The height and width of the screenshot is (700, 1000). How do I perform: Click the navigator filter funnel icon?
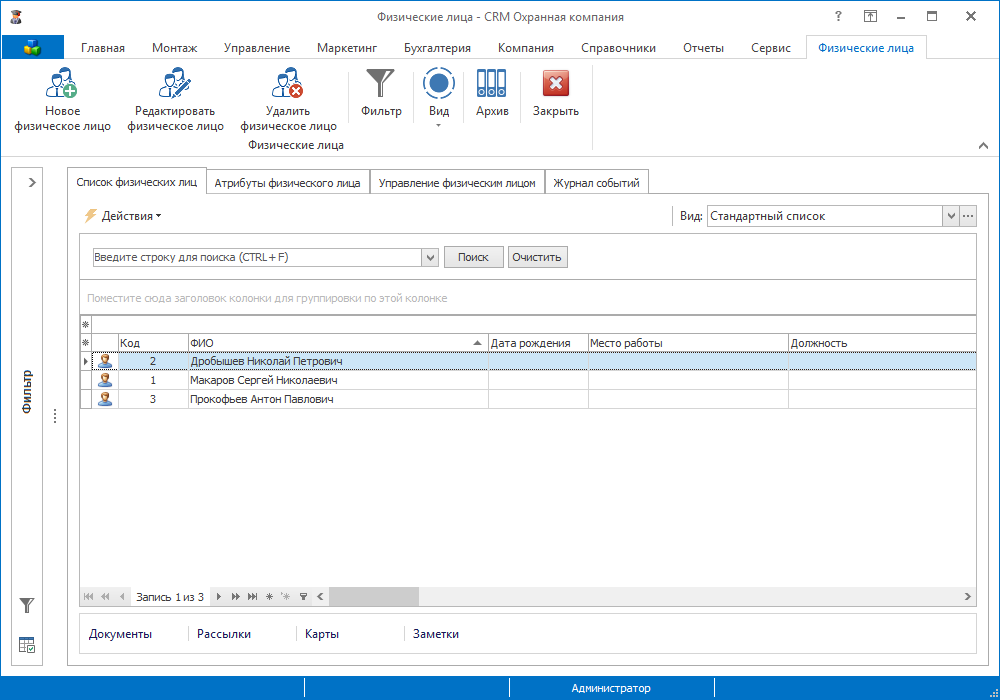[x=304, y=597]
